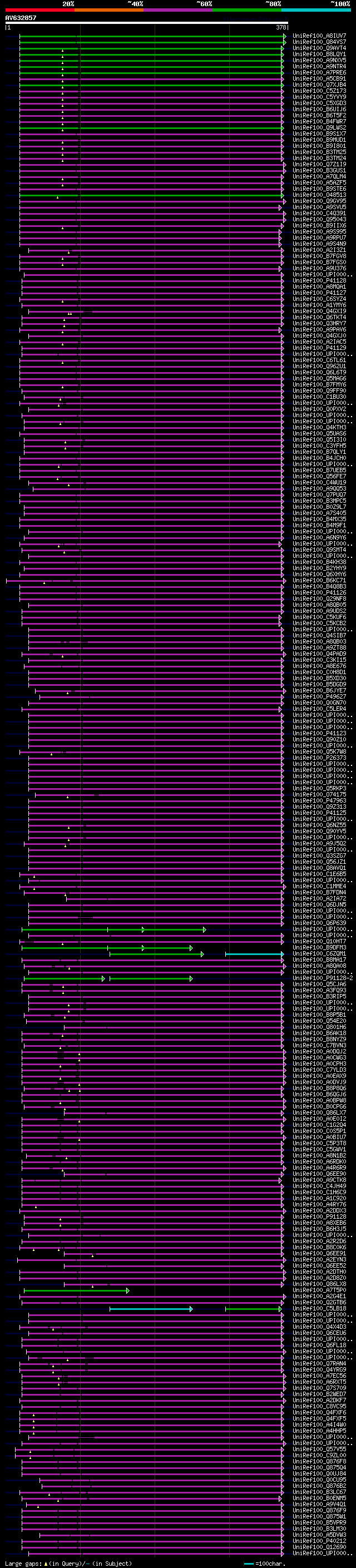
Task: Select hit label UniRef100_Q5CJA6
Action: (x=319, y=985)
